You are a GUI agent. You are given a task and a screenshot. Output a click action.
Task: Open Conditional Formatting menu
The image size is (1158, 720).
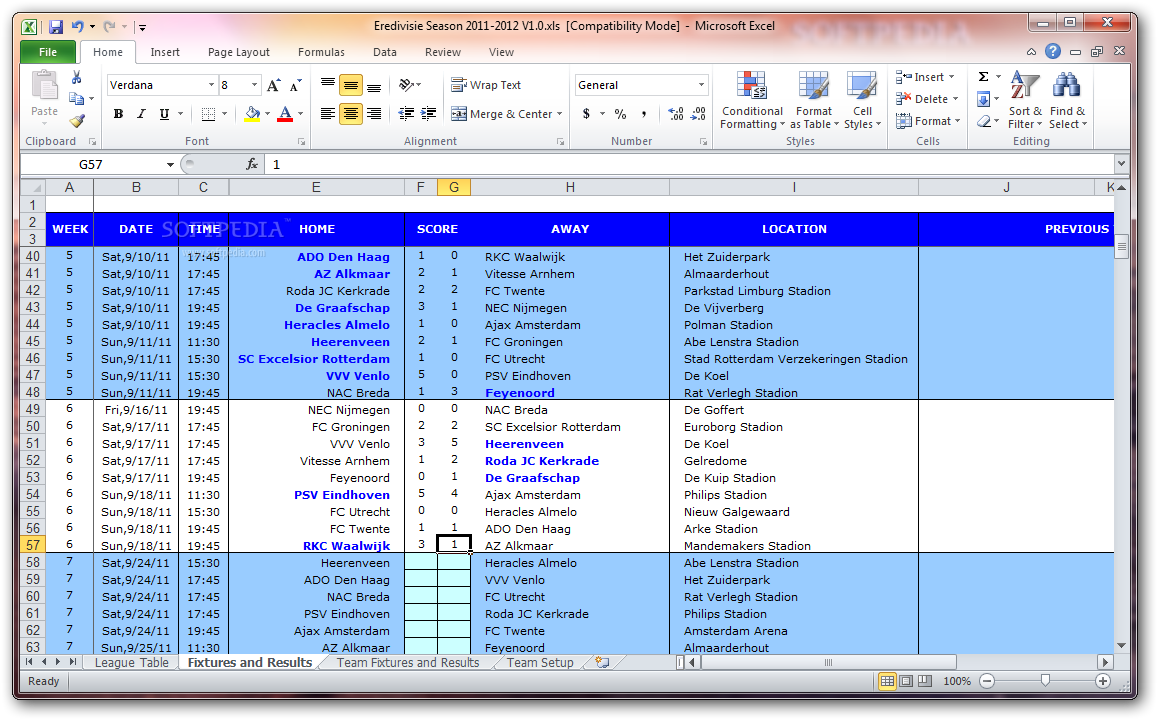point(752,100)
